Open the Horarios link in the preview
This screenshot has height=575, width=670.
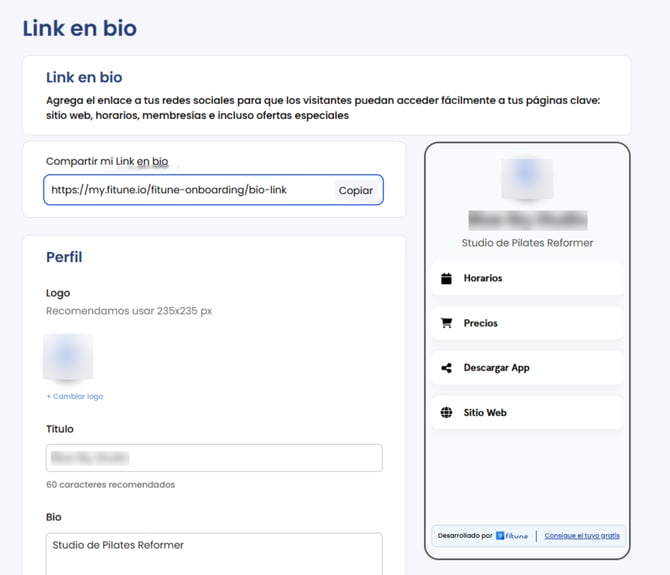[x=527, y=278]
